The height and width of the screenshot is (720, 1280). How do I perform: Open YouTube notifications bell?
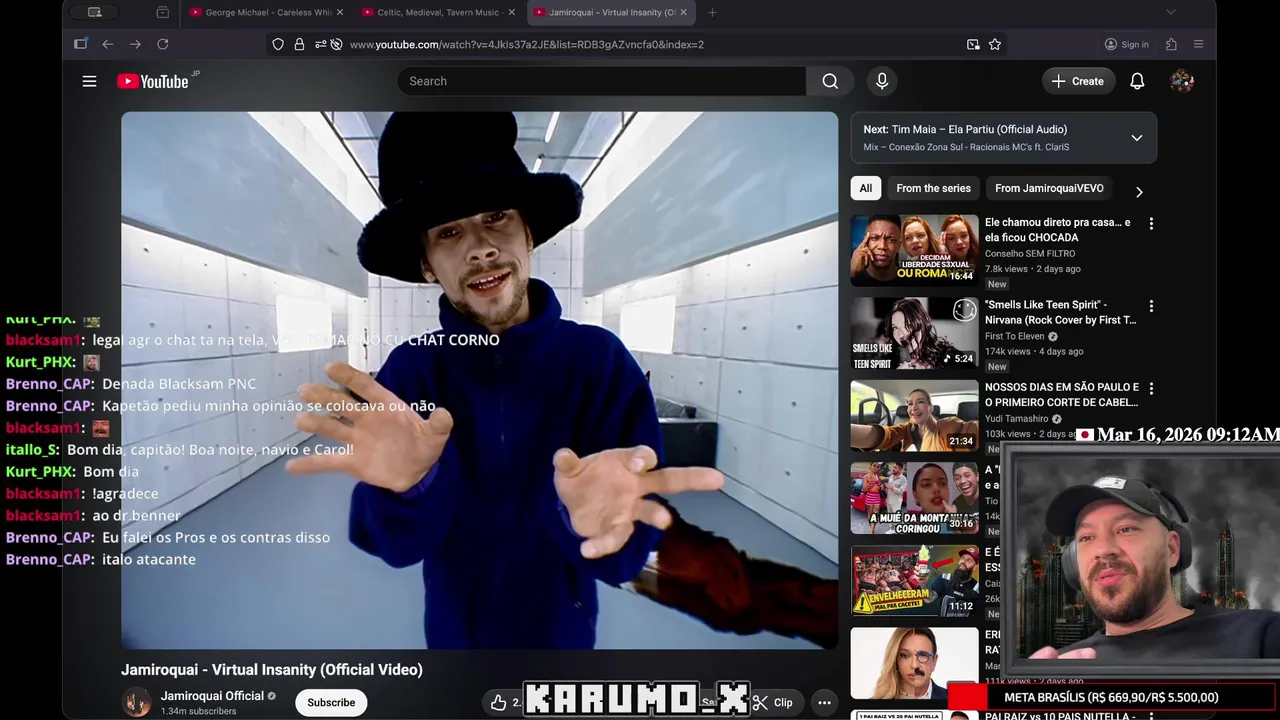1137,81
